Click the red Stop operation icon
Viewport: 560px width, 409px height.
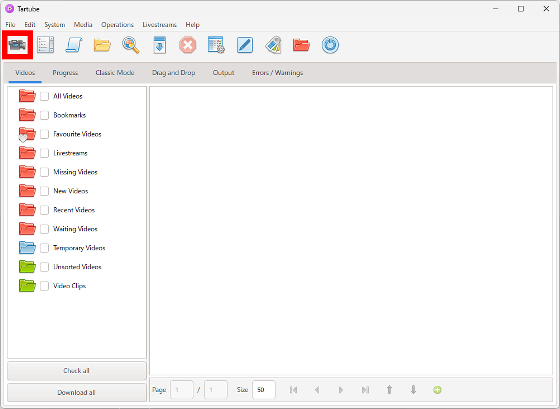188,45
